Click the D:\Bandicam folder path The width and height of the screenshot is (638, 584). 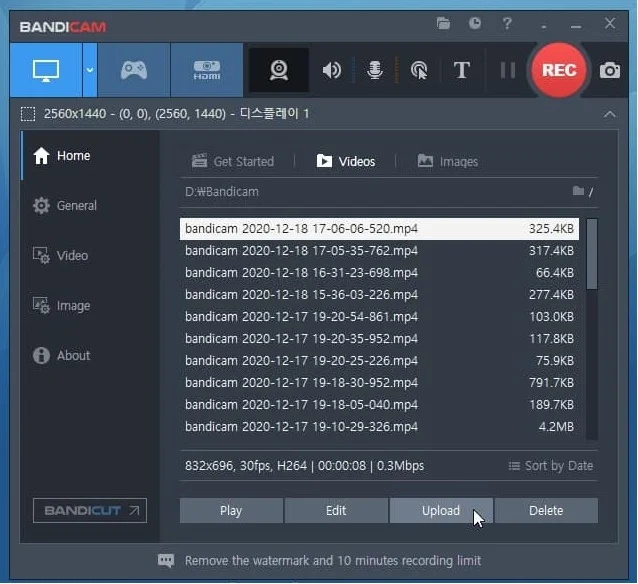222,192
